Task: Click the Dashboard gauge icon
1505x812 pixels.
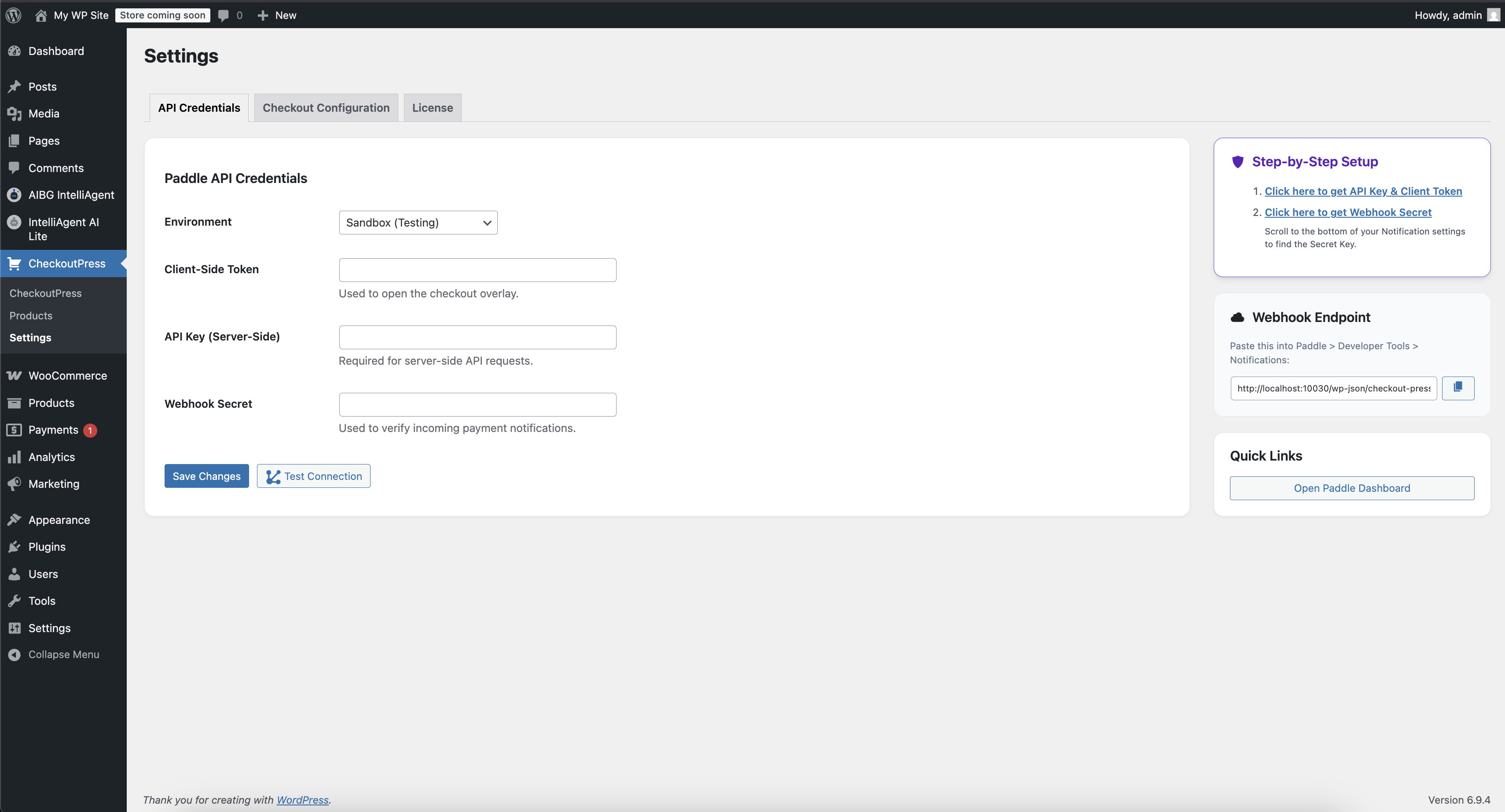Action: (15, 51)
